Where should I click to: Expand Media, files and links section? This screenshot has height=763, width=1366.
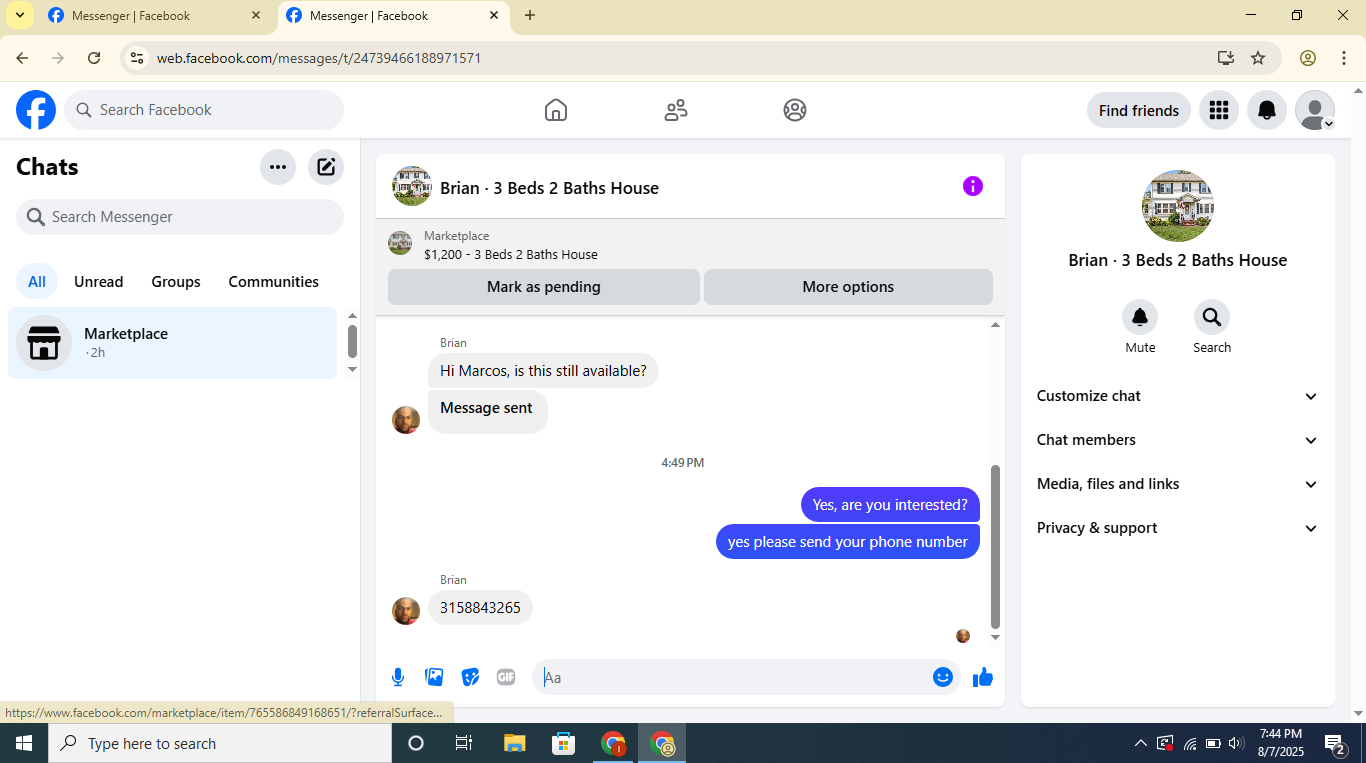point(1178,484)
